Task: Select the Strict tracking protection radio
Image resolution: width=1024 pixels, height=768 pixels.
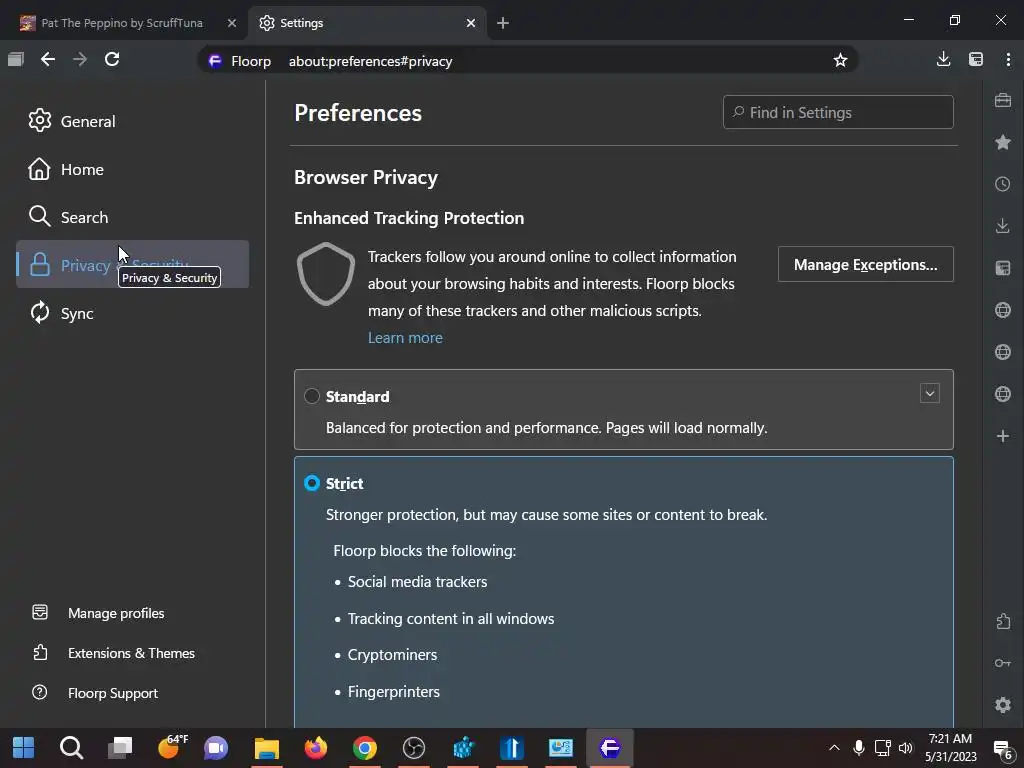Action: click(x=312, y=483)
